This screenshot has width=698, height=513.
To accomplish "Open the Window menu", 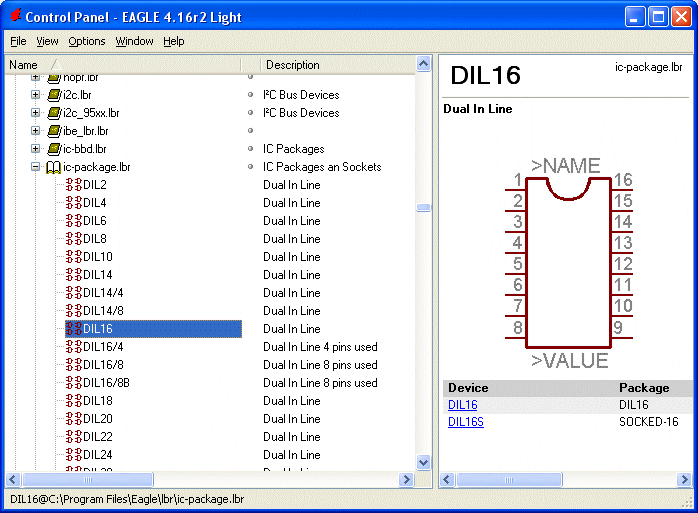I will click(134, 41).
